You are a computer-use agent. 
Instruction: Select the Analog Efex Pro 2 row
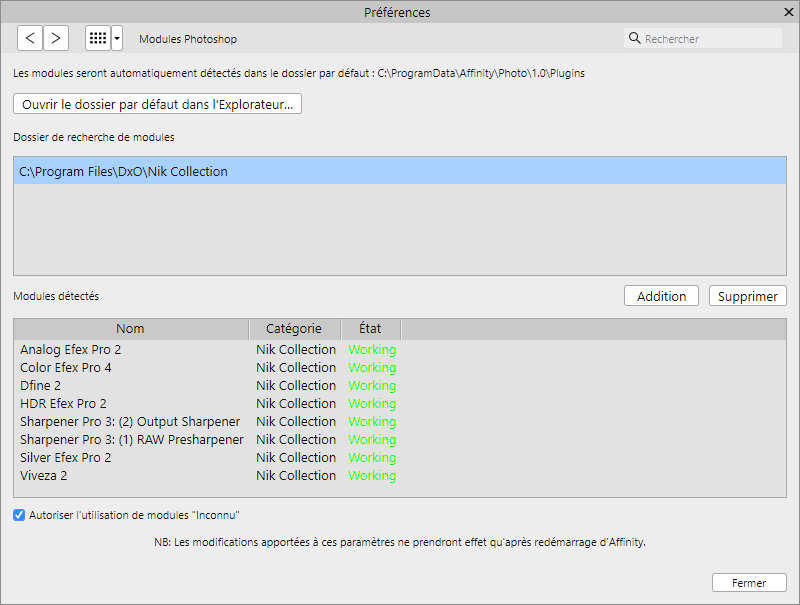click(400, 349)
